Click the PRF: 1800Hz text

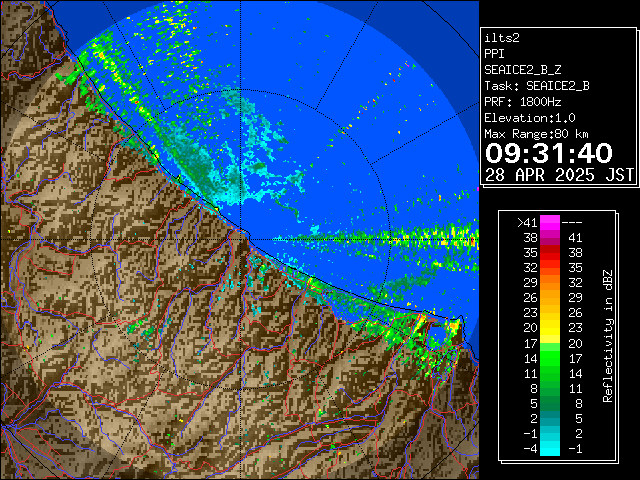[x=522, y=102]
